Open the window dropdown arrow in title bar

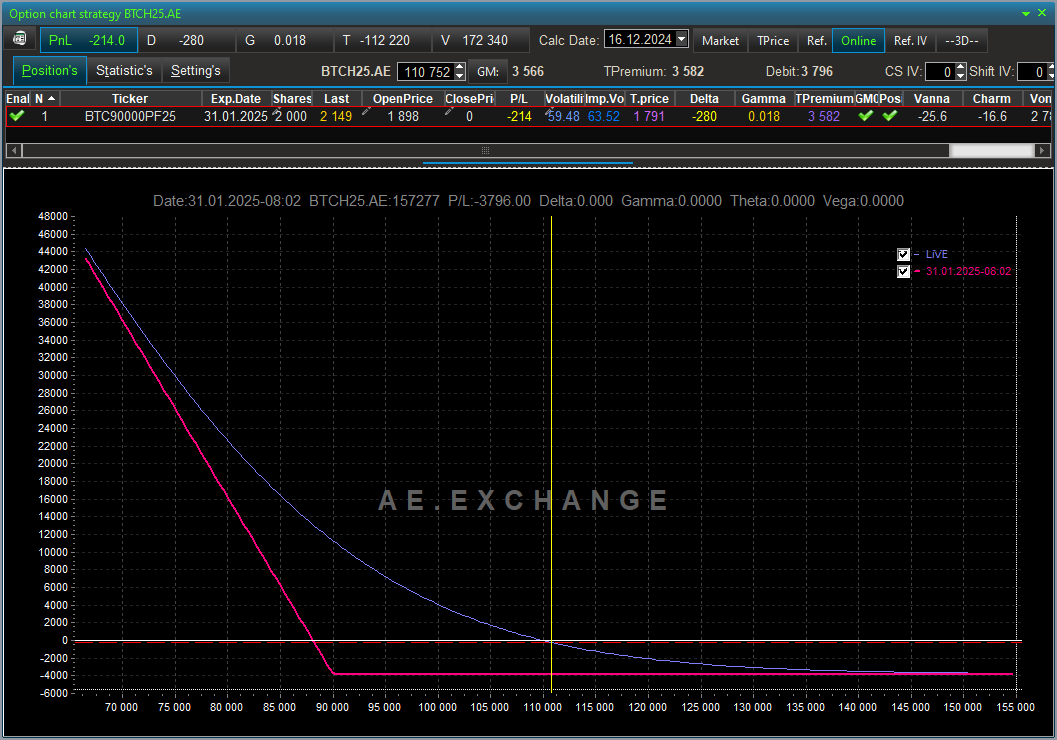tap(1025, 13)
